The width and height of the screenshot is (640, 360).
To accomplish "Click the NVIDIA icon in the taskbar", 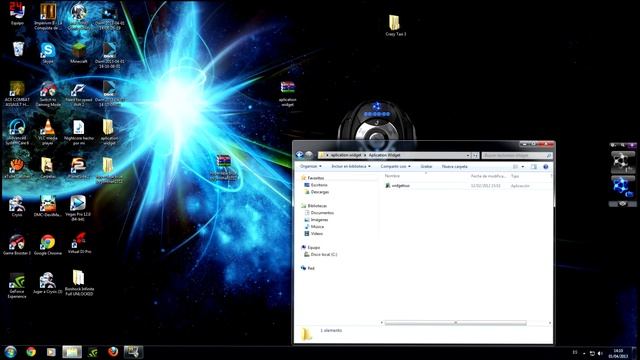I will [93, 352].
